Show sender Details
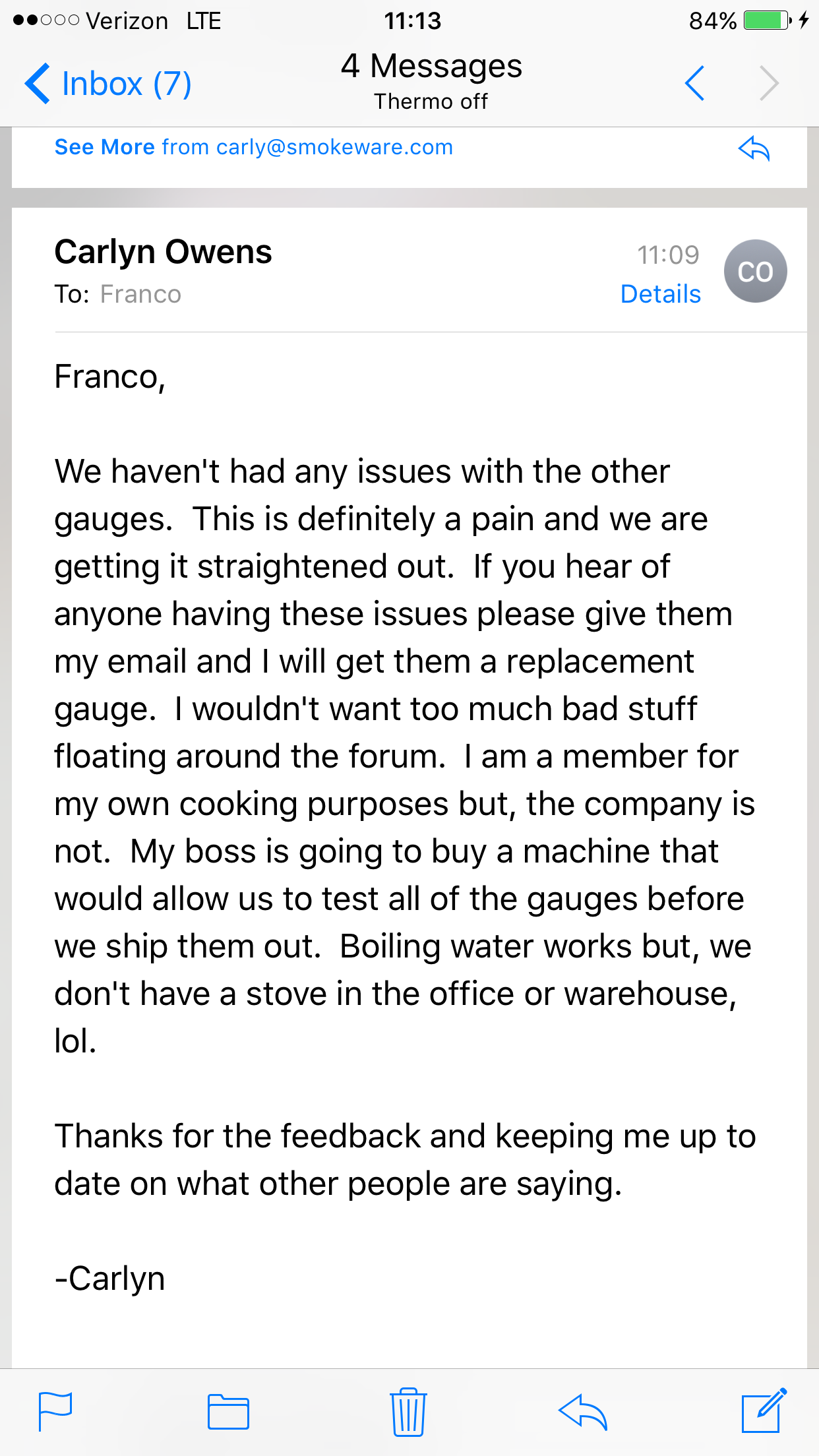Screen dimensions: 819x1456 660,294
